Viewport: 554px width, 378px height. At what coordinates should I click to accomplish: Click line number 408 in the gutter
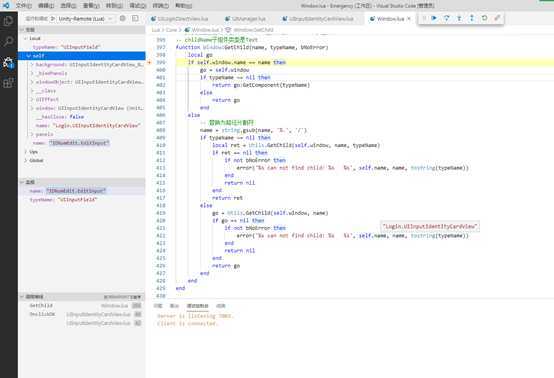[161, 130]
